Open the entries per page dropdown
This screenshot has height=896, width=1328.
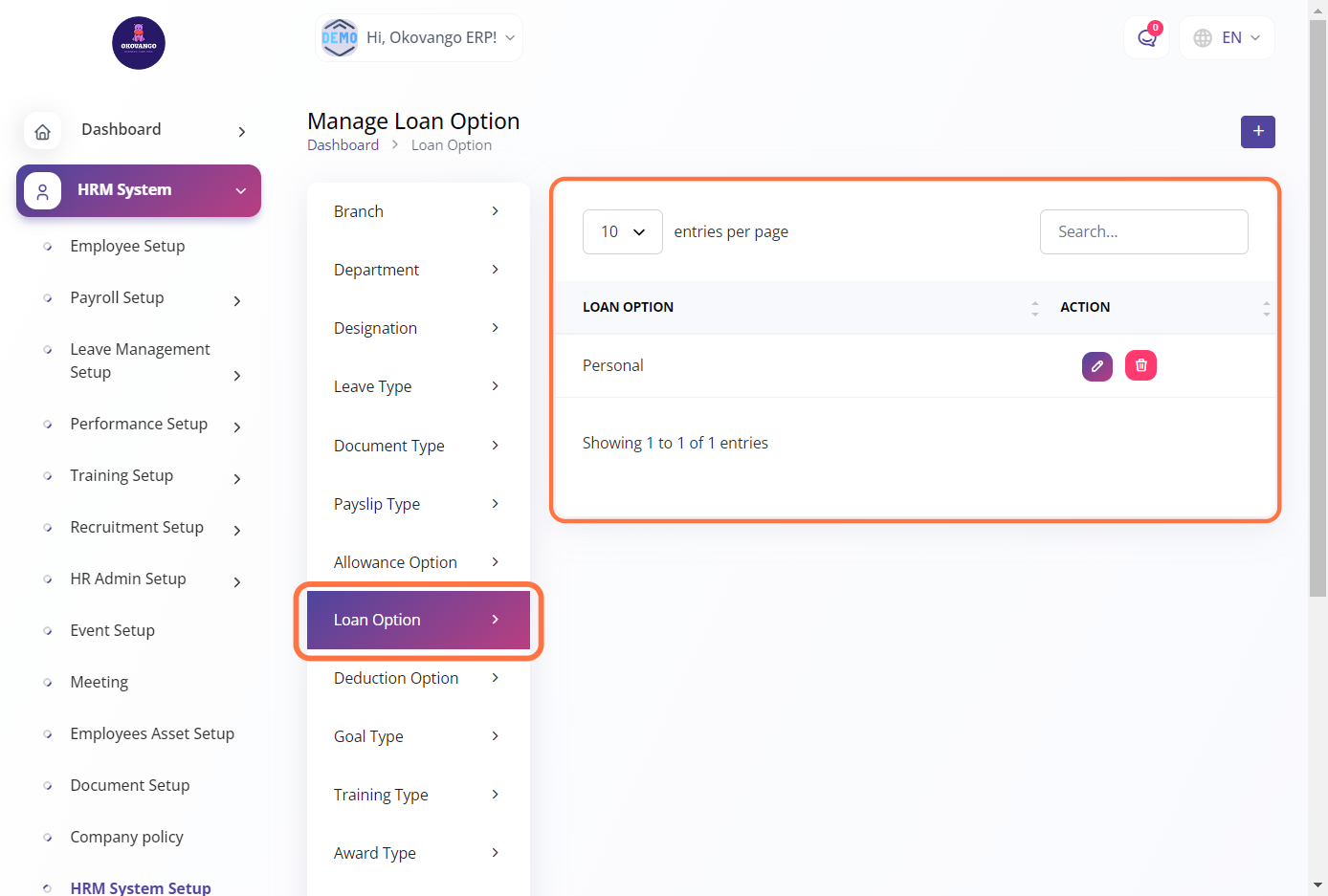pos(622,232)
